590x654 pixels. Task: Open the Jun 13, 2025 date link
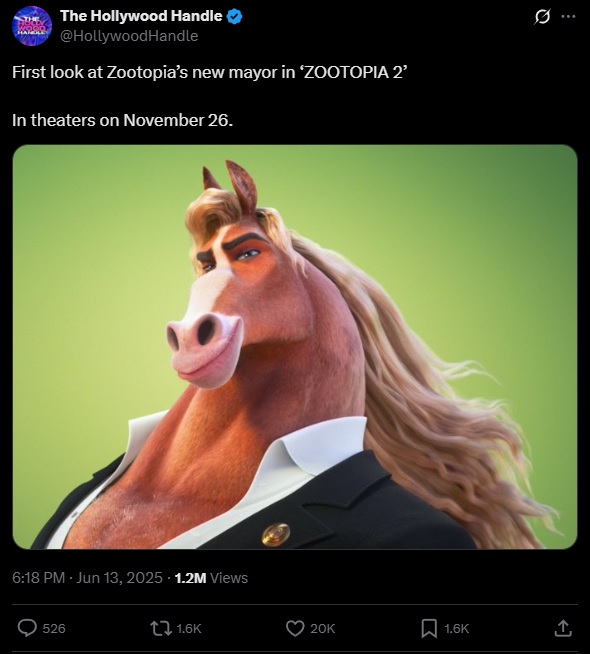tap(120, 578)
